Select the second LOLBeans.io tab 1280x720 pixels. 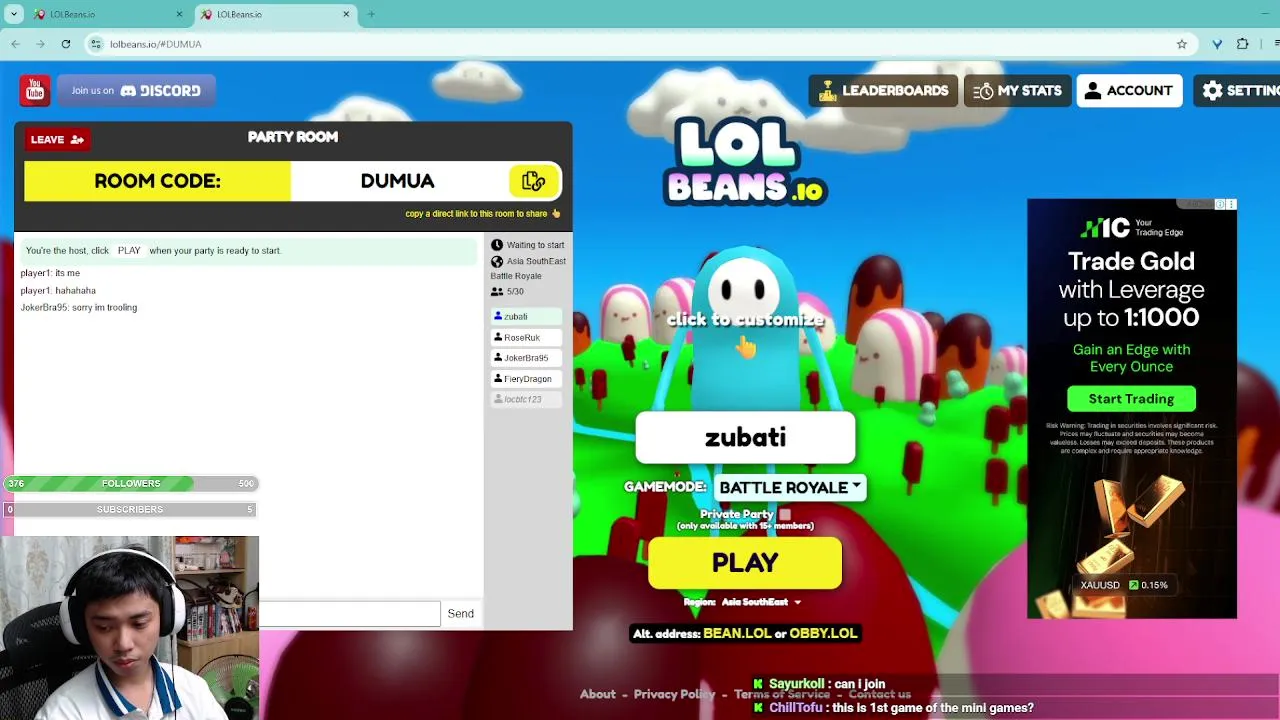click(273, 14)
